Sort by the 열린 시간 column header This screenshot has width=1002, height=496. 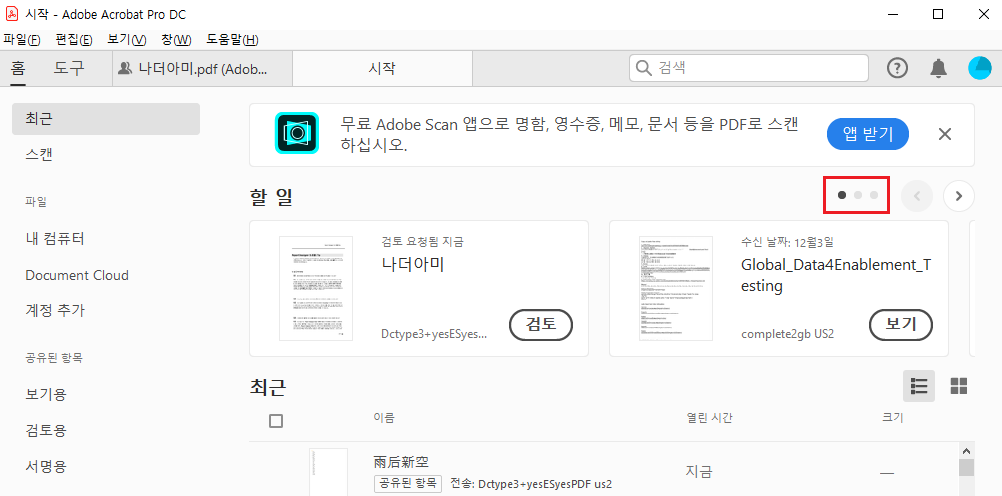pyautogui.click(x=709, y=418)
